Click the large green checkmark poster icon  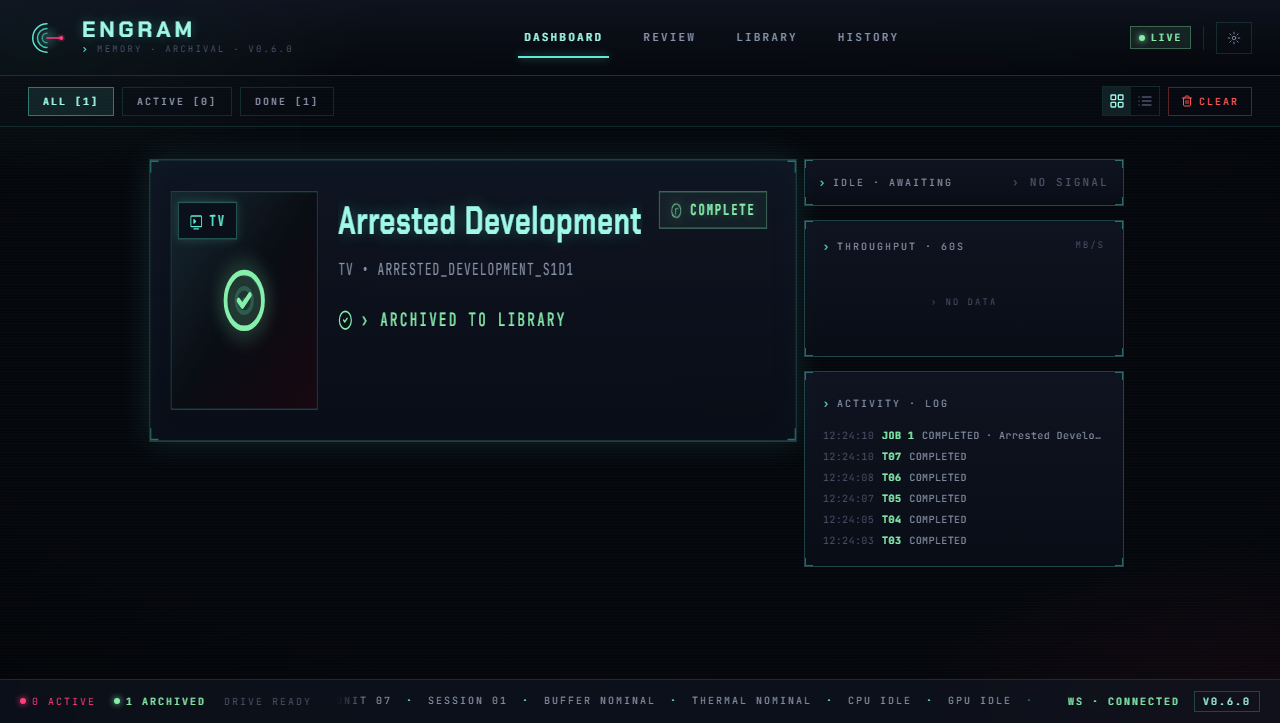click(x=244, y=300)
